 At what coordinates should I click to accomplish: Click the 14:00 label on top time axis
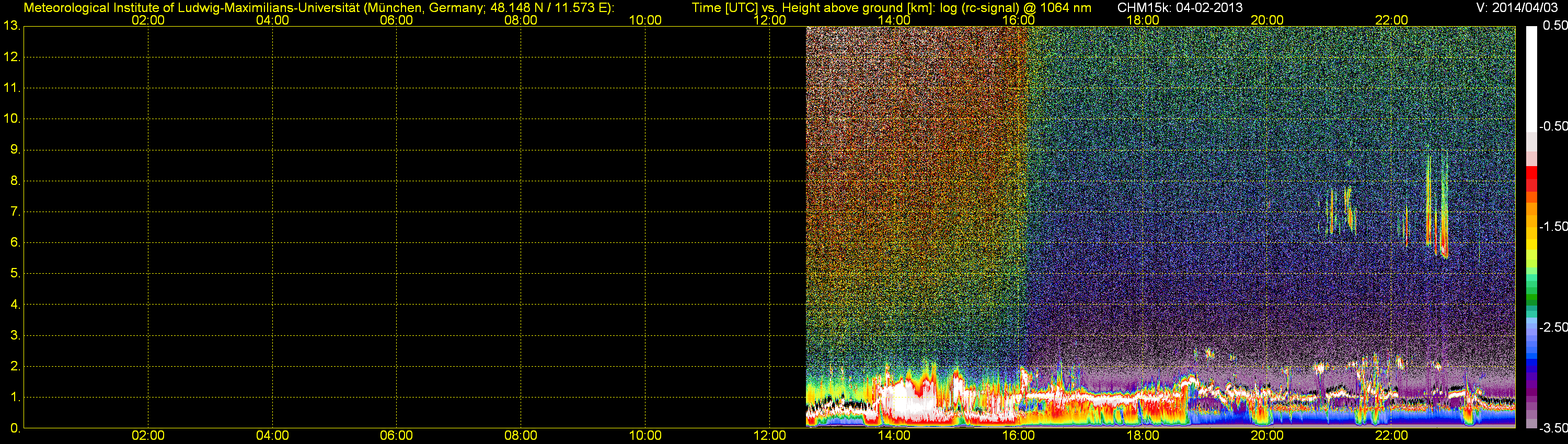[x=894, y=20]
